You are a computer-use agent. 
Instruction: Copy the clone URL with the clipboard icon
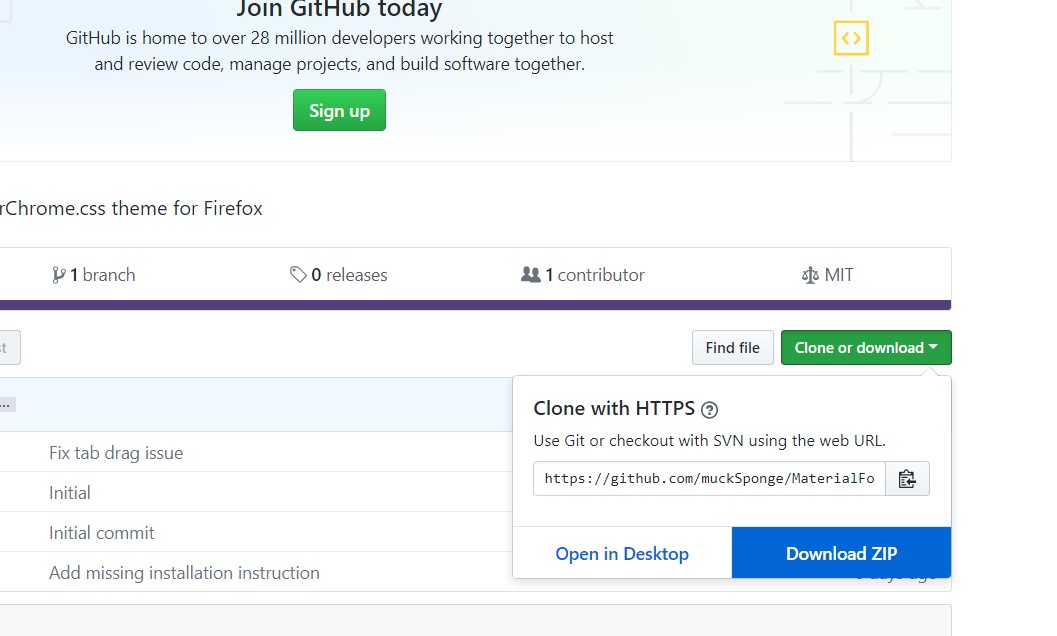[907, 479]
